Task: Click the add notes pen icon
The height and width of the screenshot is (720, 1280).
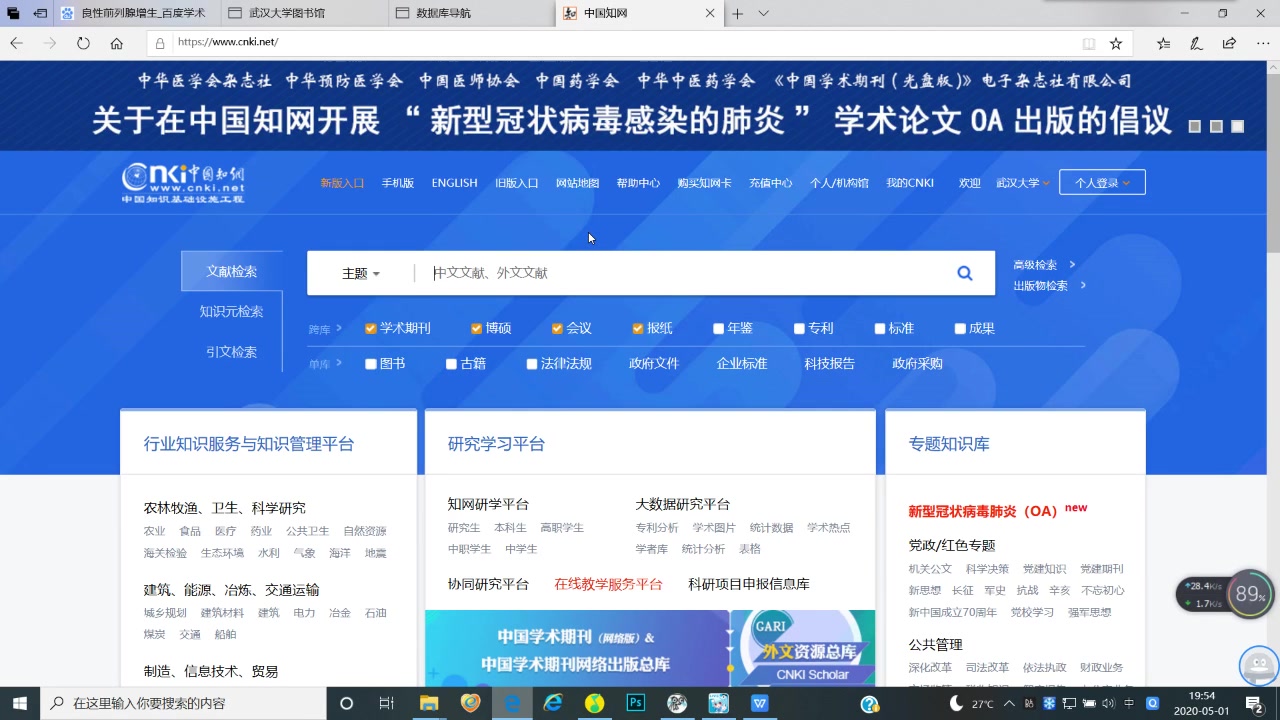Action: coord(1196,43)
